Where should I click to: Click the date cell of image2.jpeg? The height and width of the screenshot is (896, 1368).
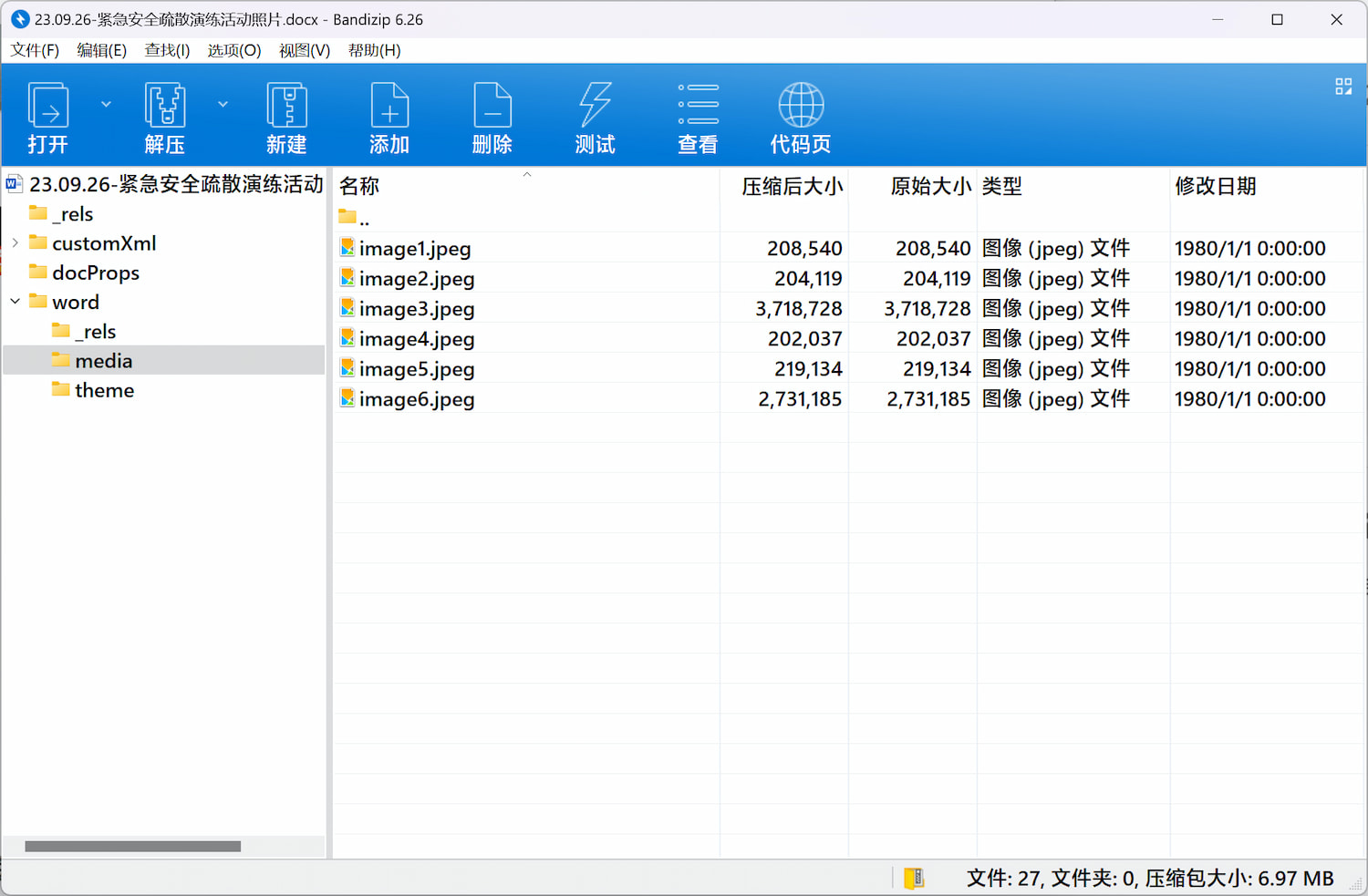pos(1250,279)
